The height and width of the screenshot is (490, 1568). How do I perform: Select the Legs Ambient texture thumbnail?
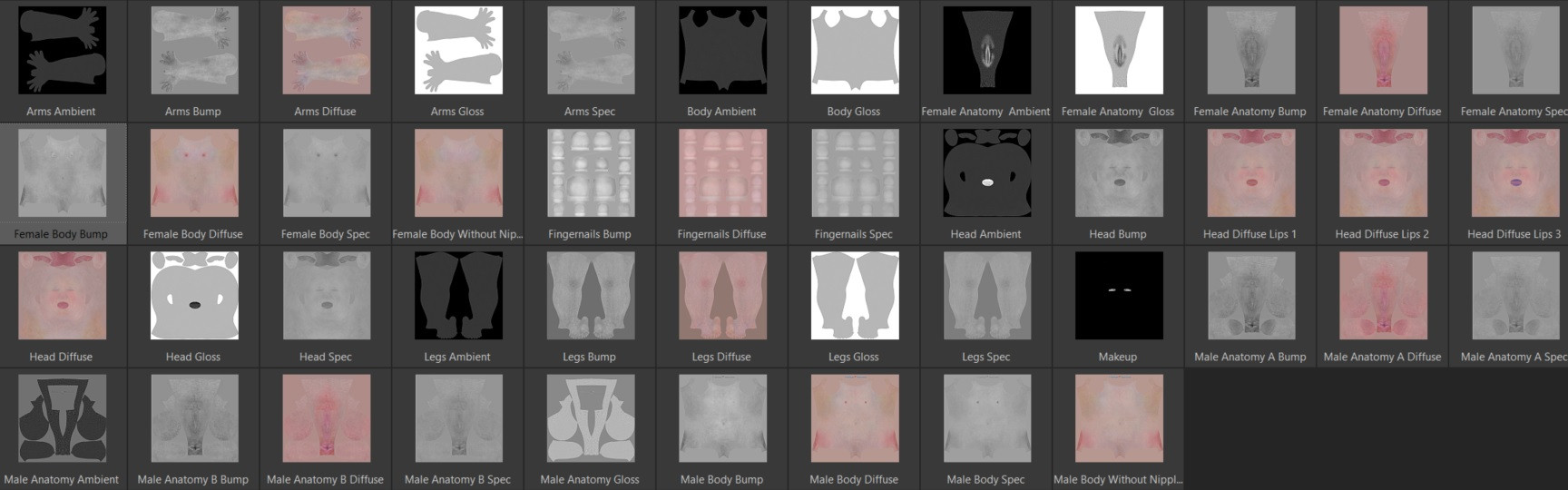459,296
